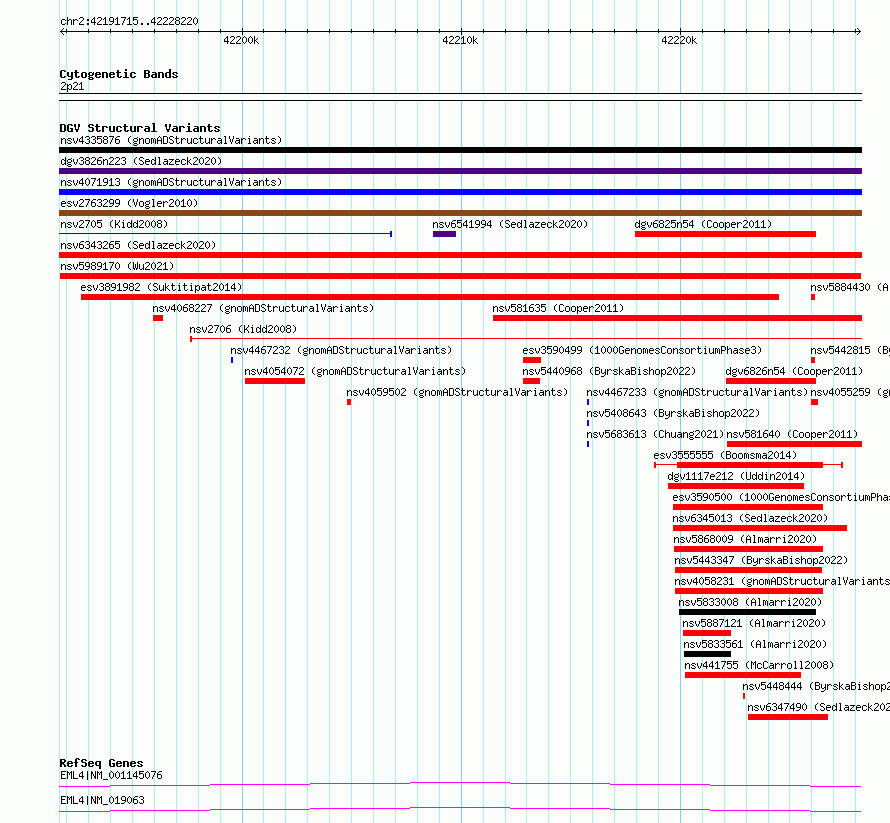Click the nsv5833008 Almarri2020 label
The image size is (890, 823).
pyautogui.click(x=750, y=602)
